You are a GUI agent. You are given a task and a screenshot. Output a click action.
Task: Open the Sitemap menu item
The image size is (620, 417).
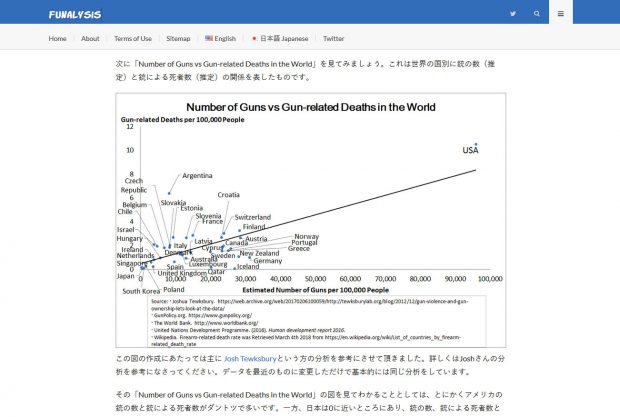[178, 38]
